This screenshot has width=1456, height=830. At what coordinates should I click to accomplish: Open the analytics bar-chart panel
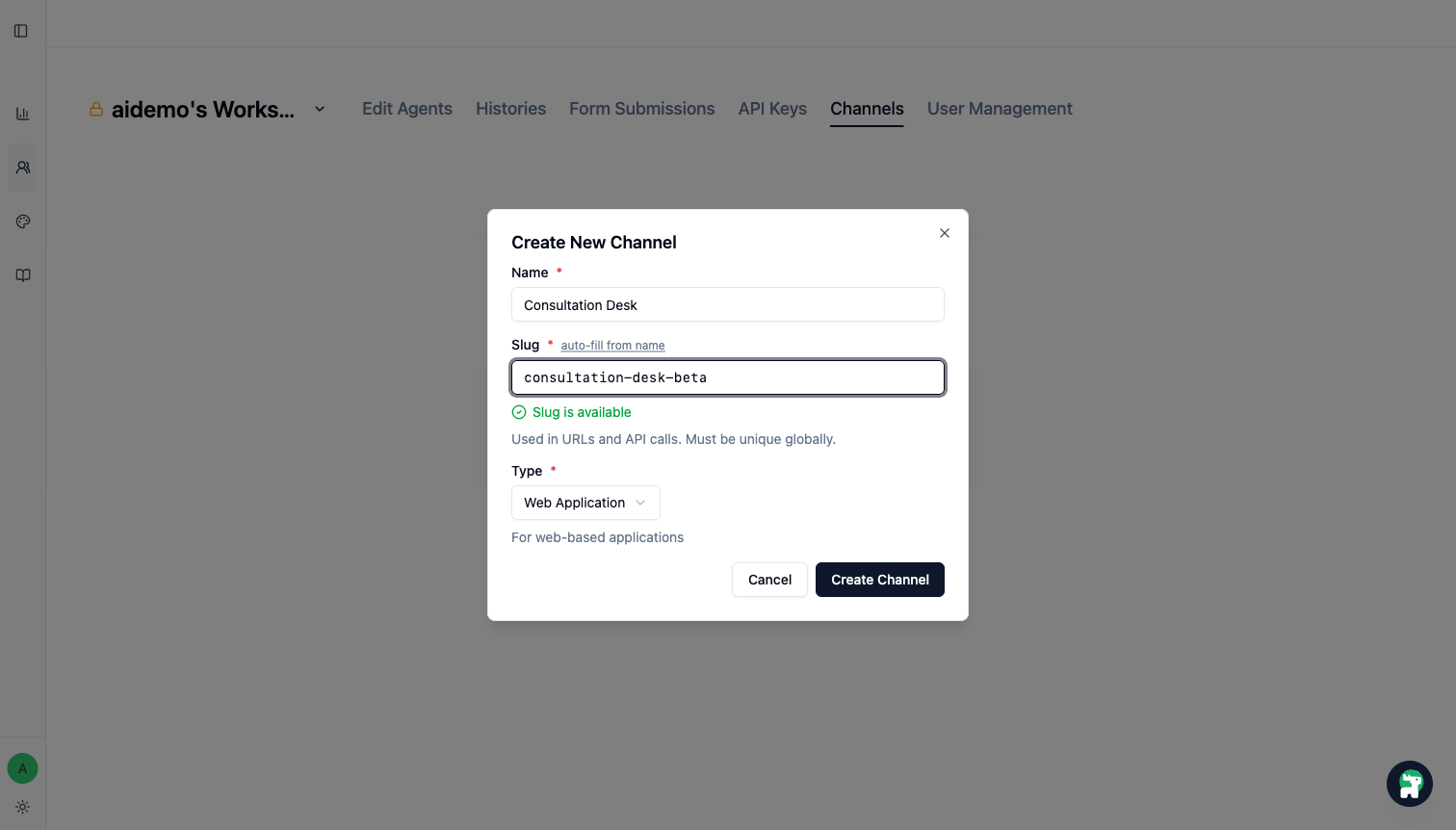[x=21, y=113]
